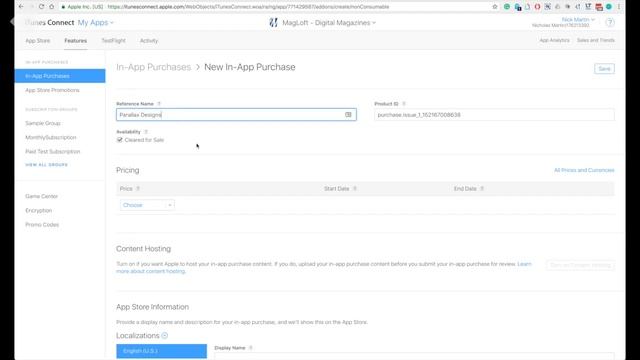
Task: Open the iTunes Connect help question mark
Action: point(610,22)
